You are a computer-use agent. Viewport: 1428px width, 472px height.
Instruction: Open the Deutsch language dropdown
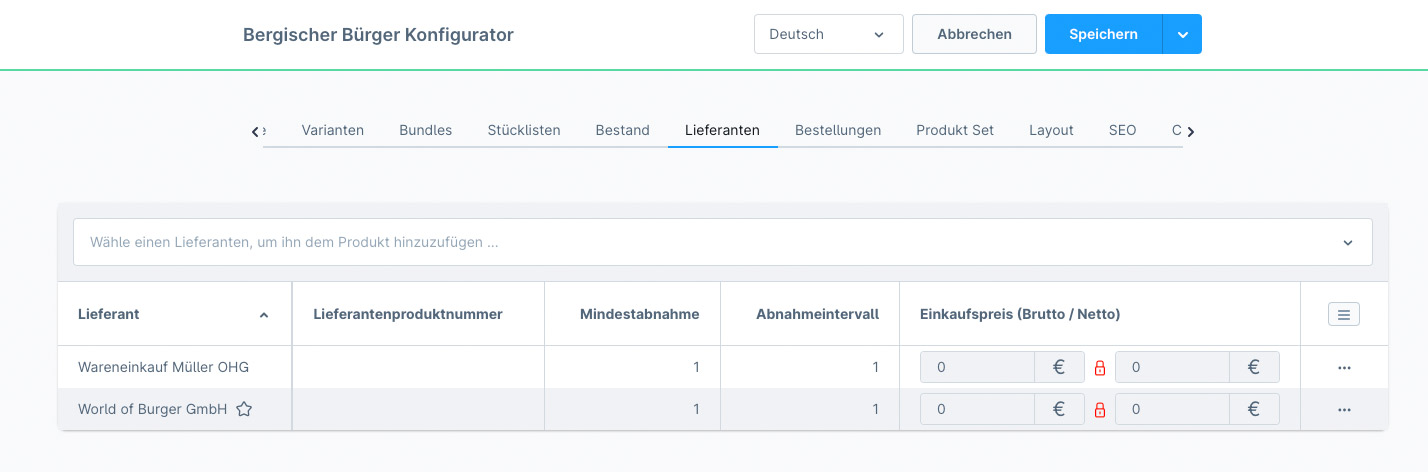point(828,34)
